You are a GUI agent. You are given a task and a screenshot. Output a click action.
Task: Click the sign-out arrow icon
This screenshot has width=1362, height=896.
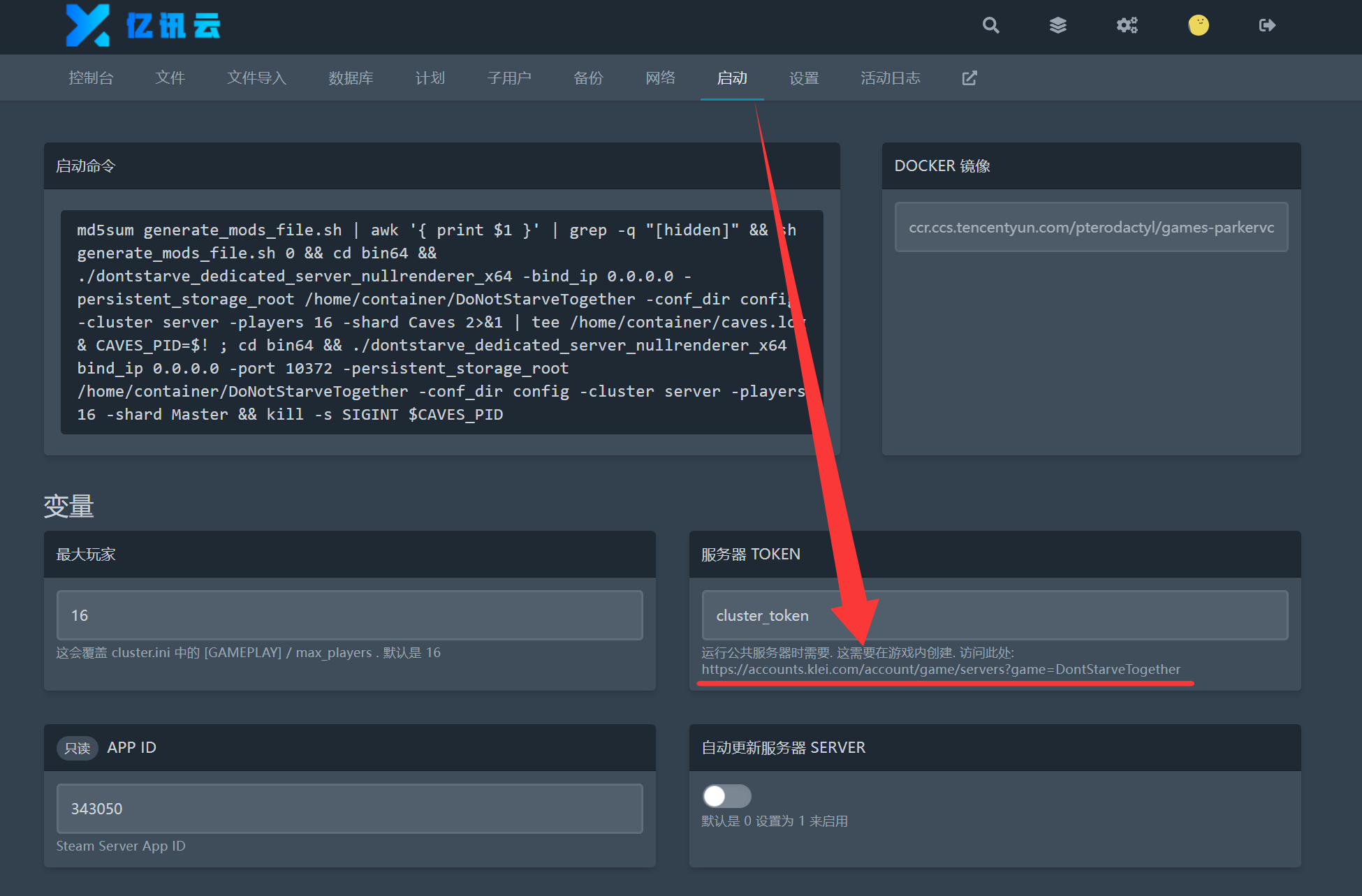[1267, 25]
